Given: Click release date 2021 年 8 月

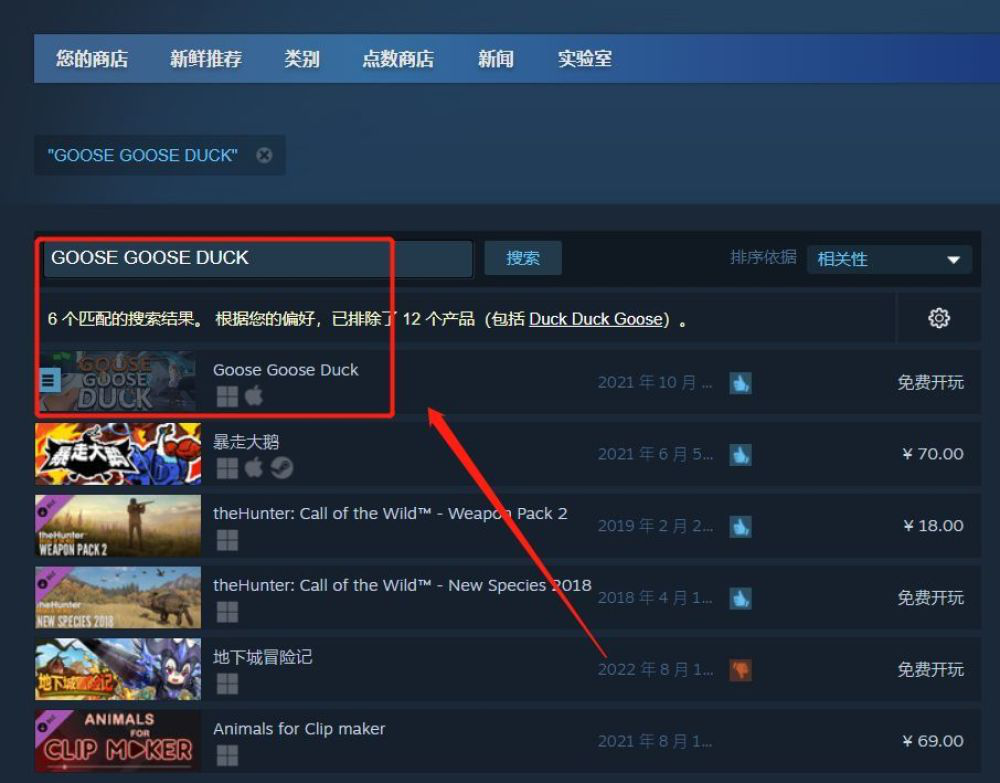Looking at the screenshot, I should point(655,742).
